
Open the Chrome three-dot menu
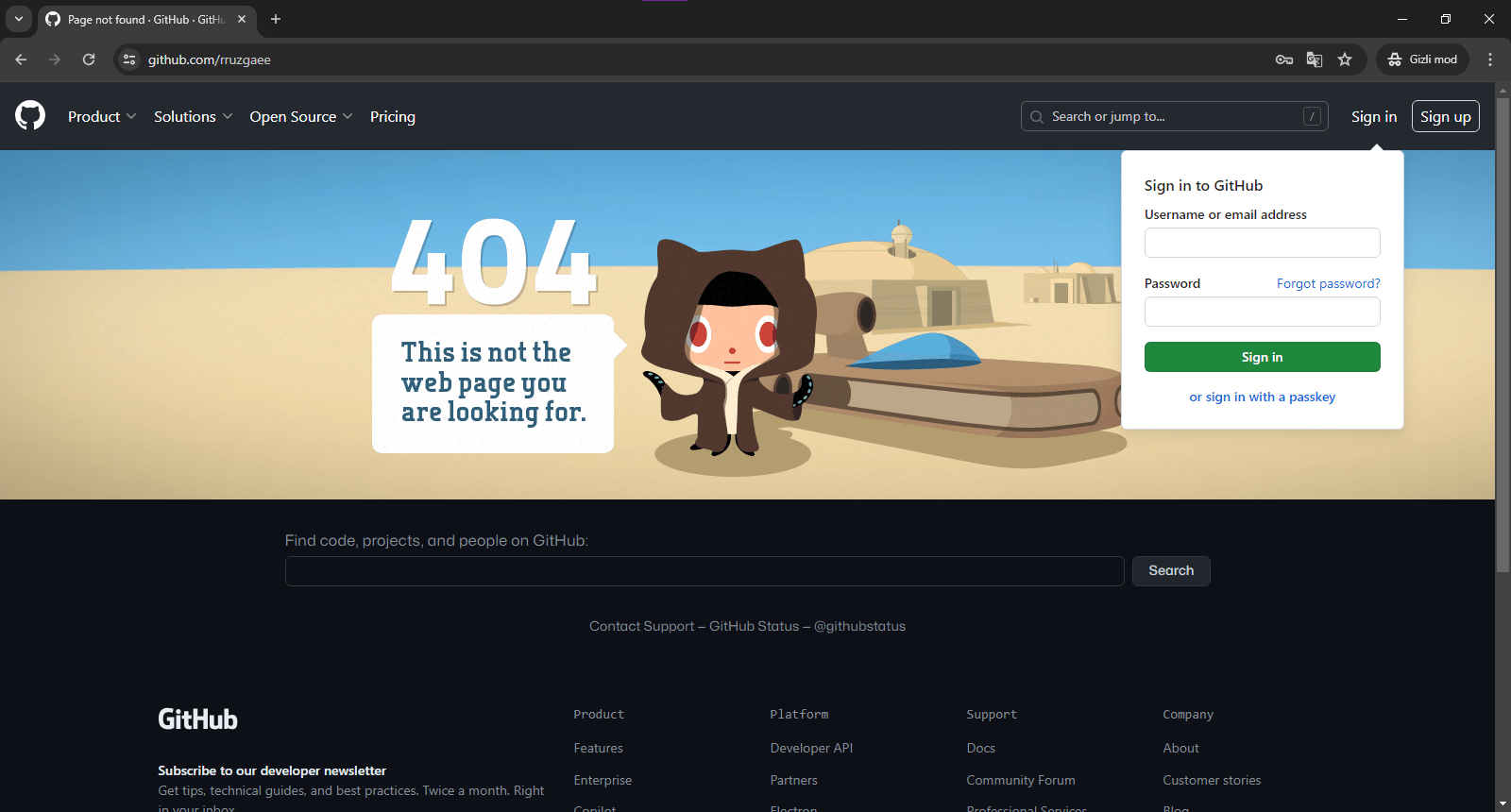(1490, 59)
